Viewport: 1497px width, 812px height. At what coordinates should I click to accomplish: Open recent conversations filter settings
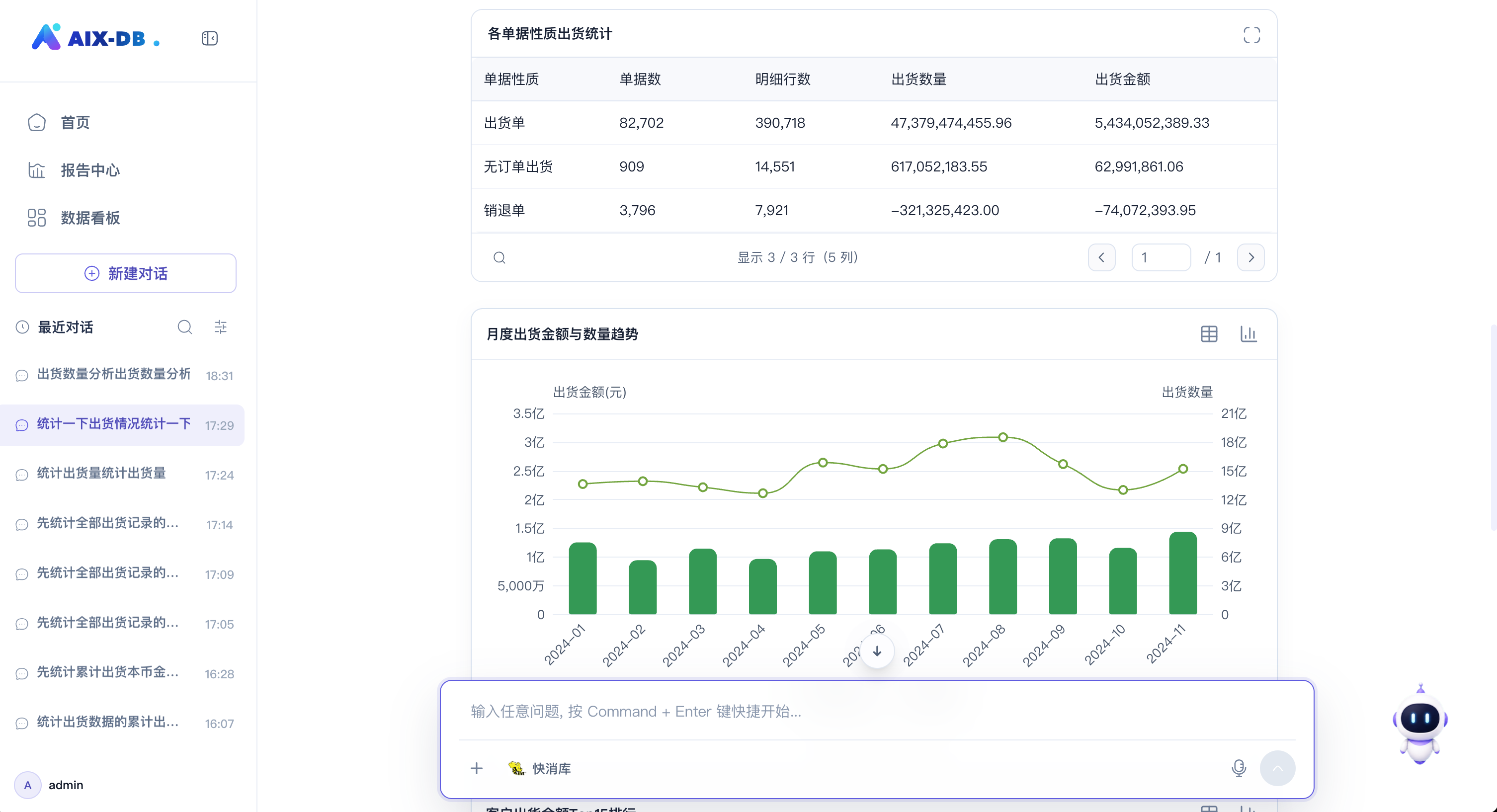220,327
